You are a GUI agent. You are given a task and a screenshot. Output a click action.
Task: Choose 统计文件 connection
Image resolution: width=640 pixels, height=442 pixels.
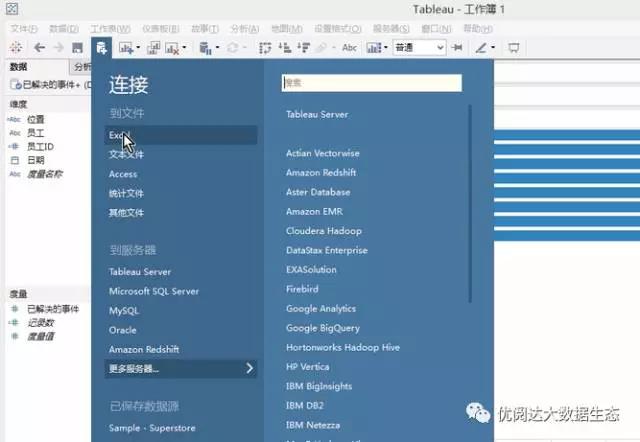pos(126,193)
